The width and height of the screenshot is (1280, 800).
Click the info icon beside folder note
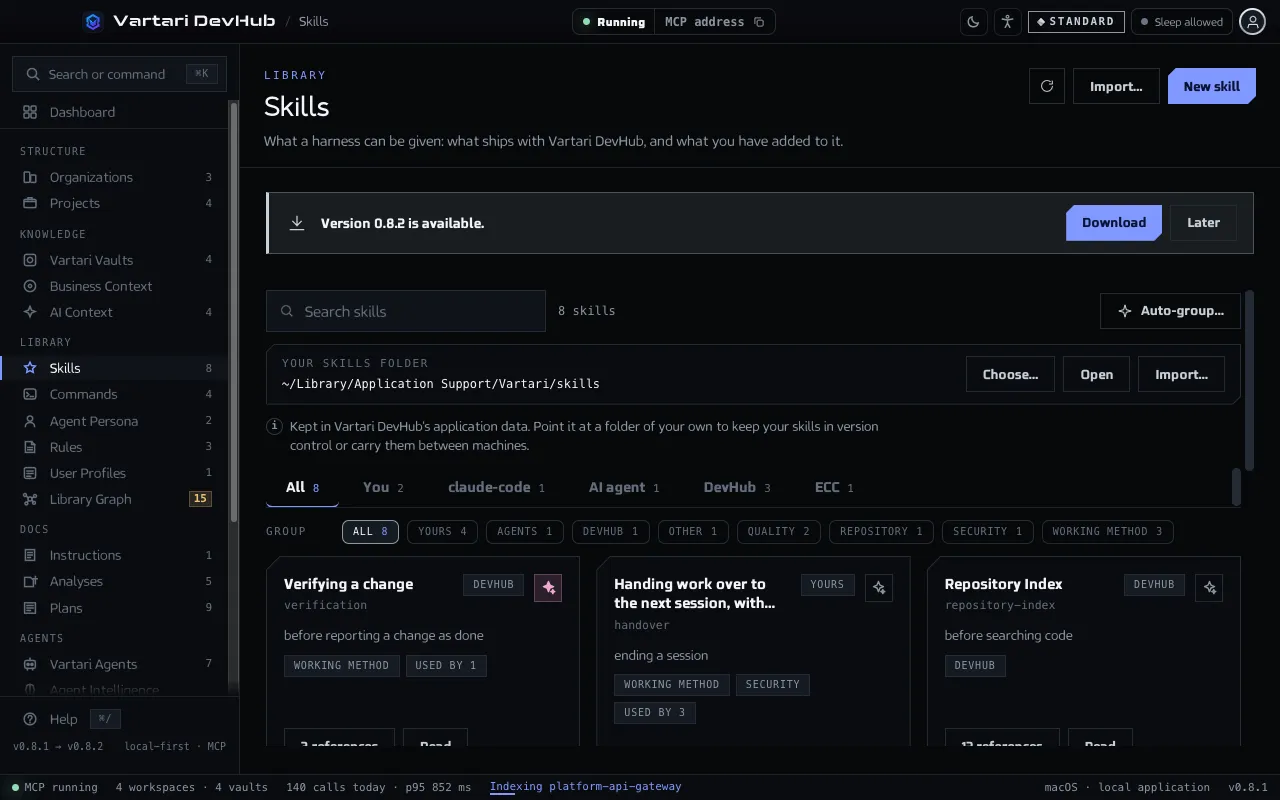274,426
